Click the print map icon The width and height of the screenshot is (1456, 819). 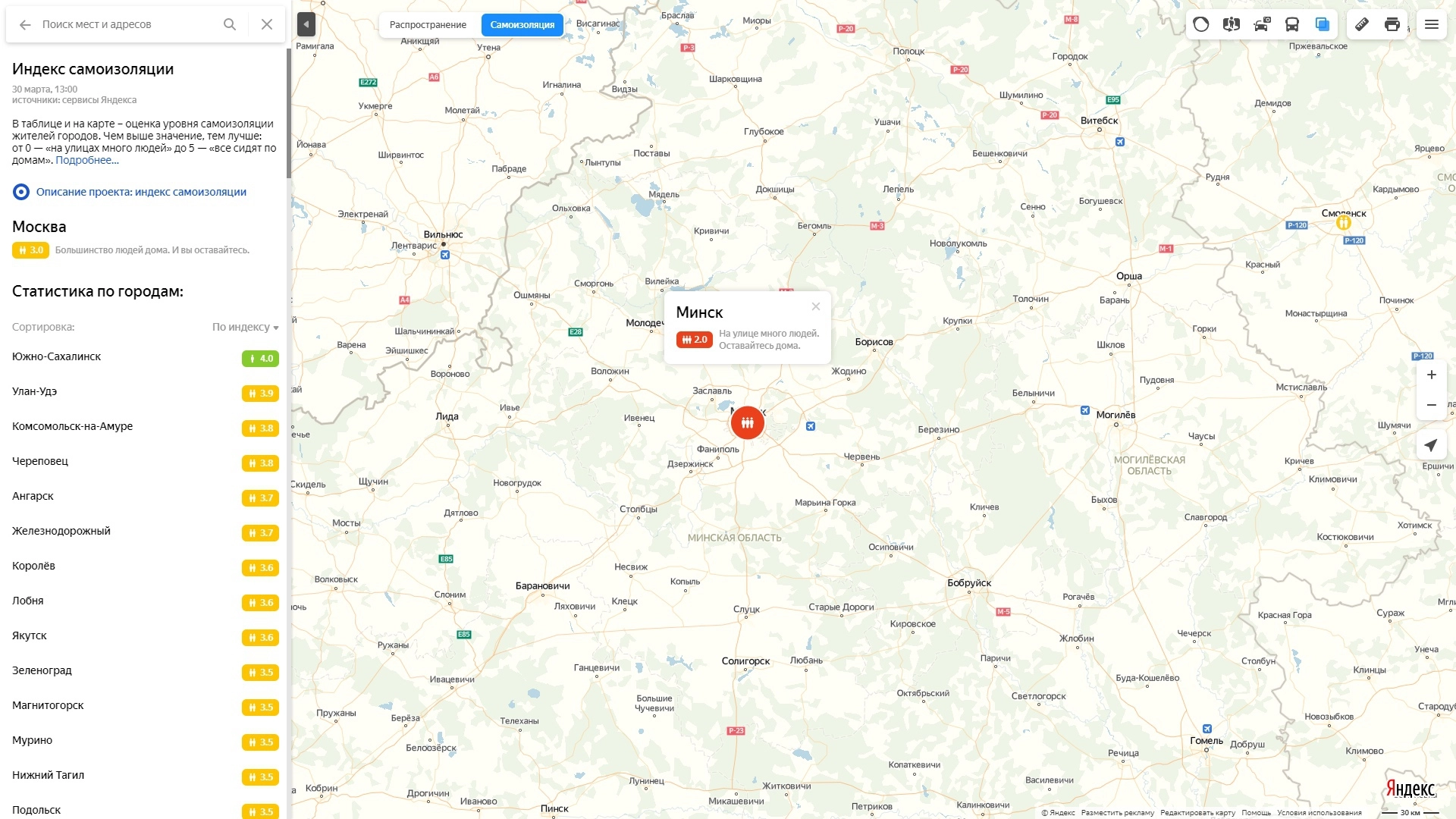[1392, 24]
